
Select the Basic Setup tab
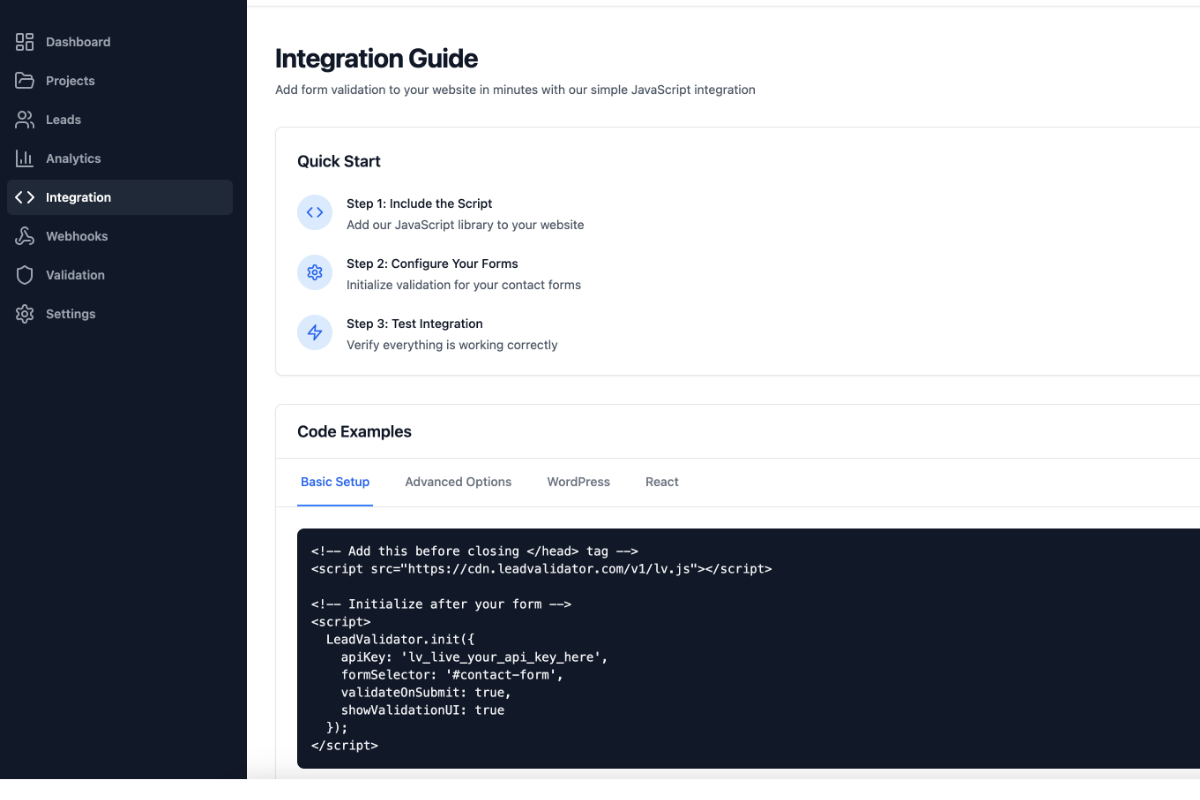335,482
